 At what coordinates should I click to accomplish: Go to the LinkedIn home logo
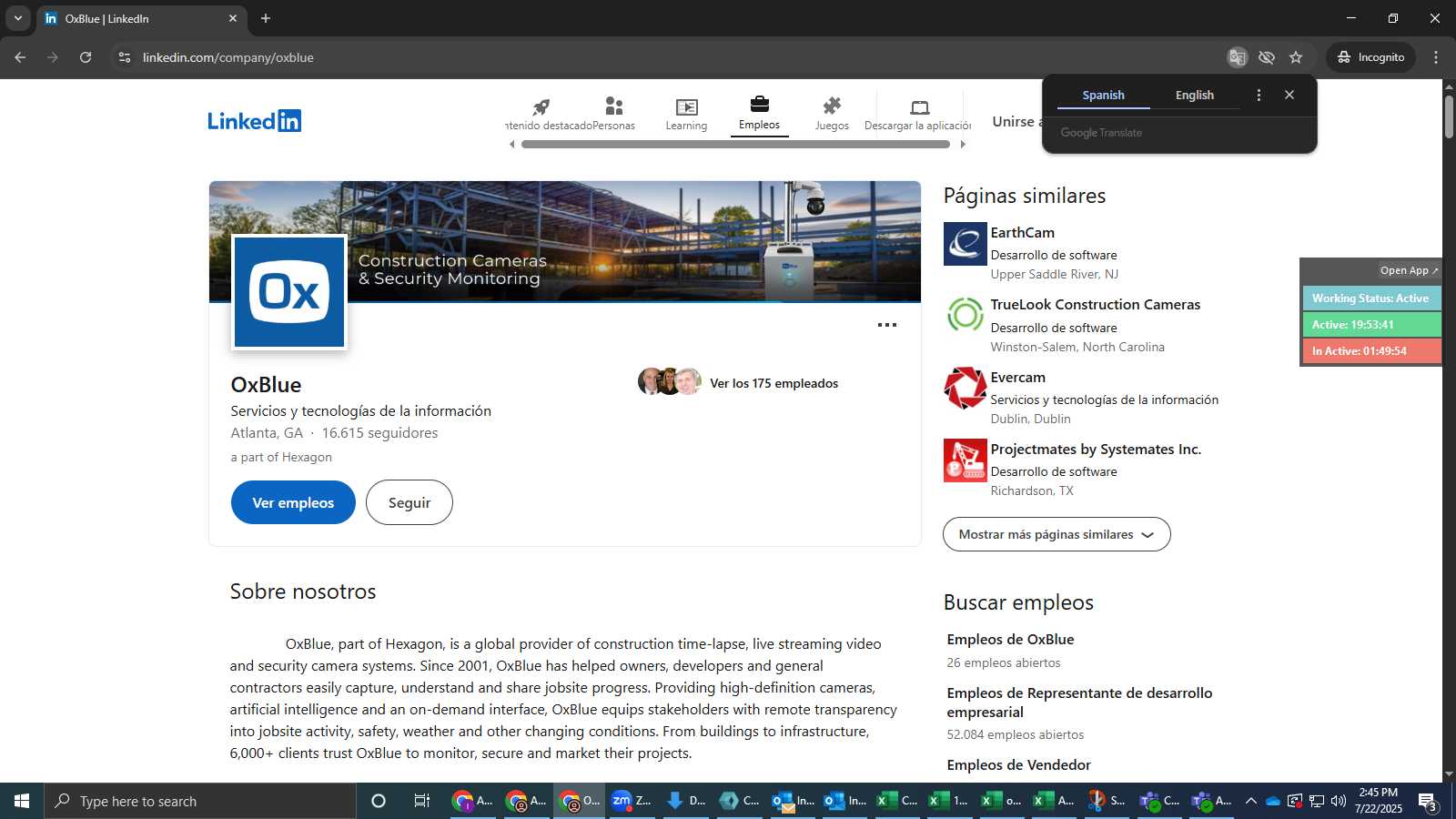click(254, 120)
